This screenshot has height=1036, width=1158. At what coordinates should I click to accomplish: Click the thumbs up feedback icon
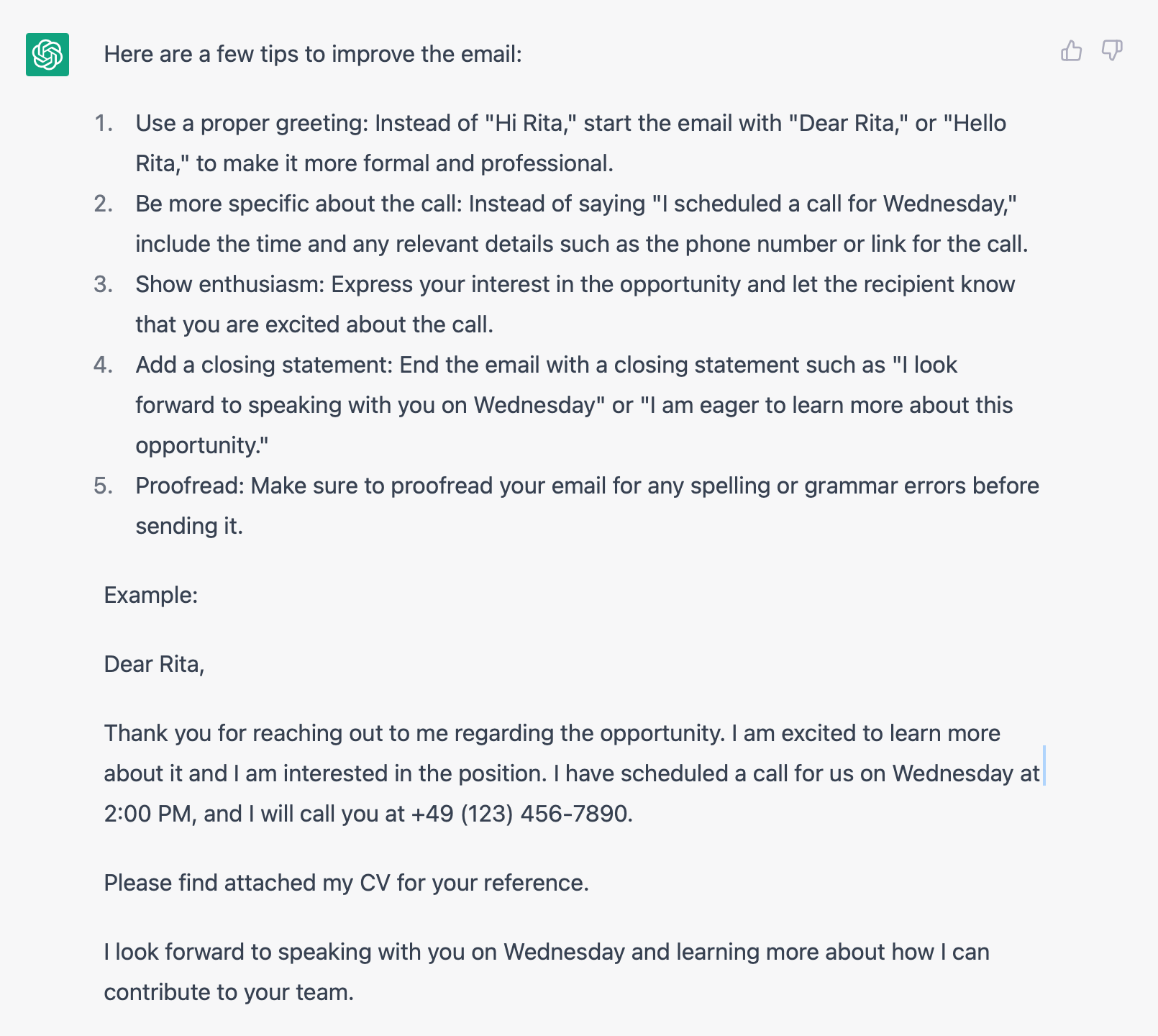(1071, 51)
